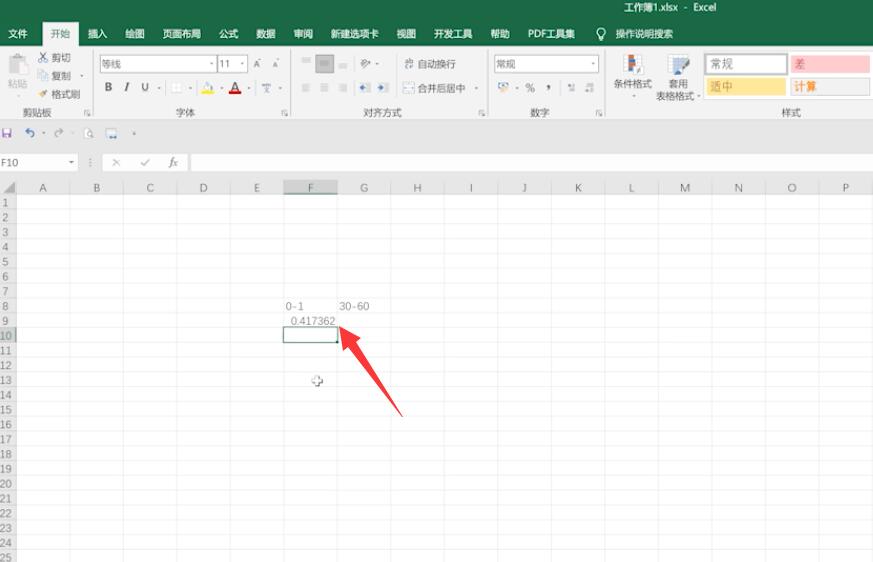Click the Paste (粘贴) clipboard icon
Screen dimensions: 873x562
click(x=18, y=66)
